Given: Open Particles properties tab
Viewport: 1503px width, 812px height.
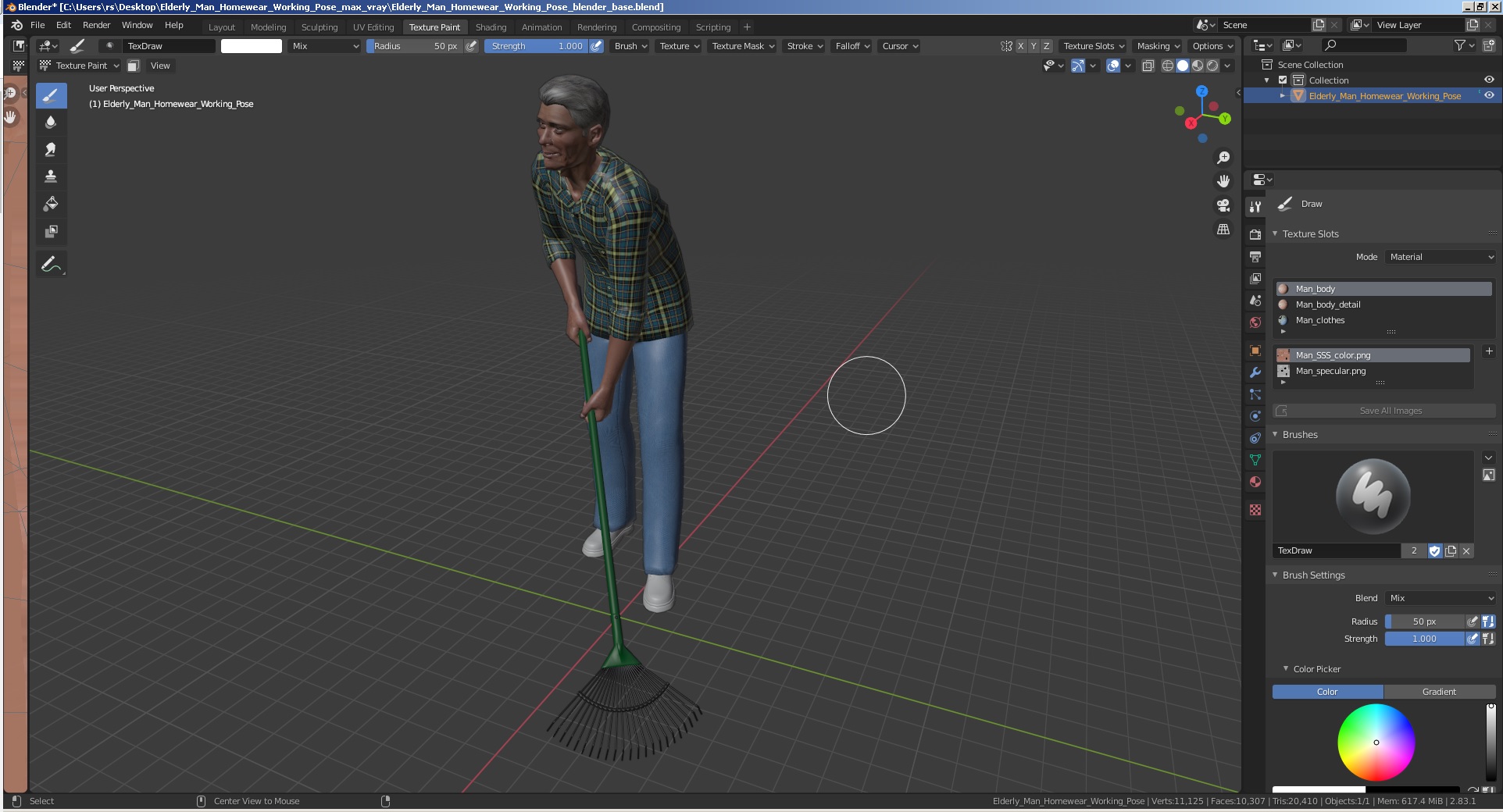Looking at the screenshot, I should tap(1255, 394).
